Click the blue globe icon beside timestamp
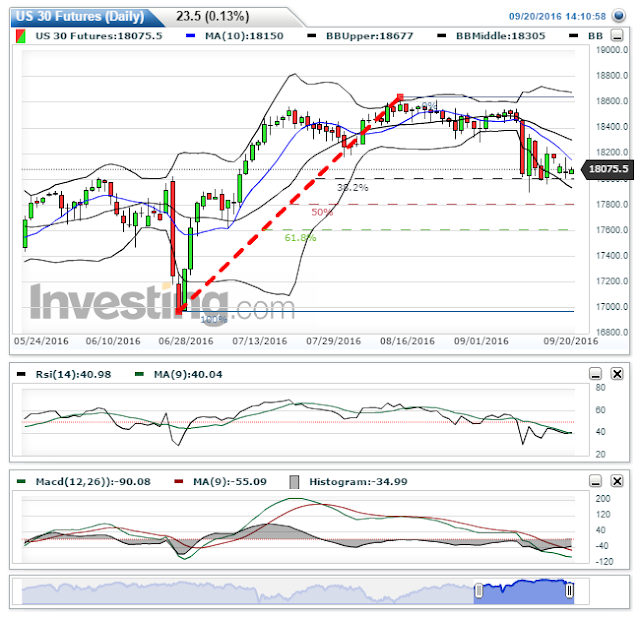This screenshot has height=617, width=640. [619, 16]
